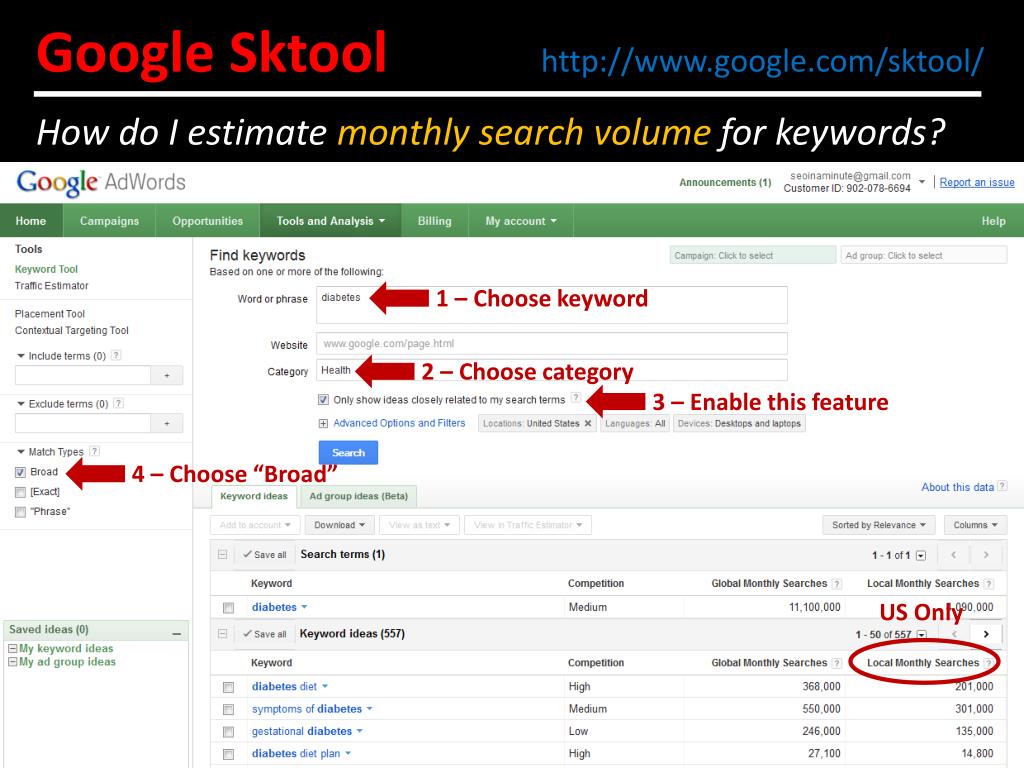1024x768 pixels.
Task: Expand My ad group ideas tree node
Action: [12, 662]
